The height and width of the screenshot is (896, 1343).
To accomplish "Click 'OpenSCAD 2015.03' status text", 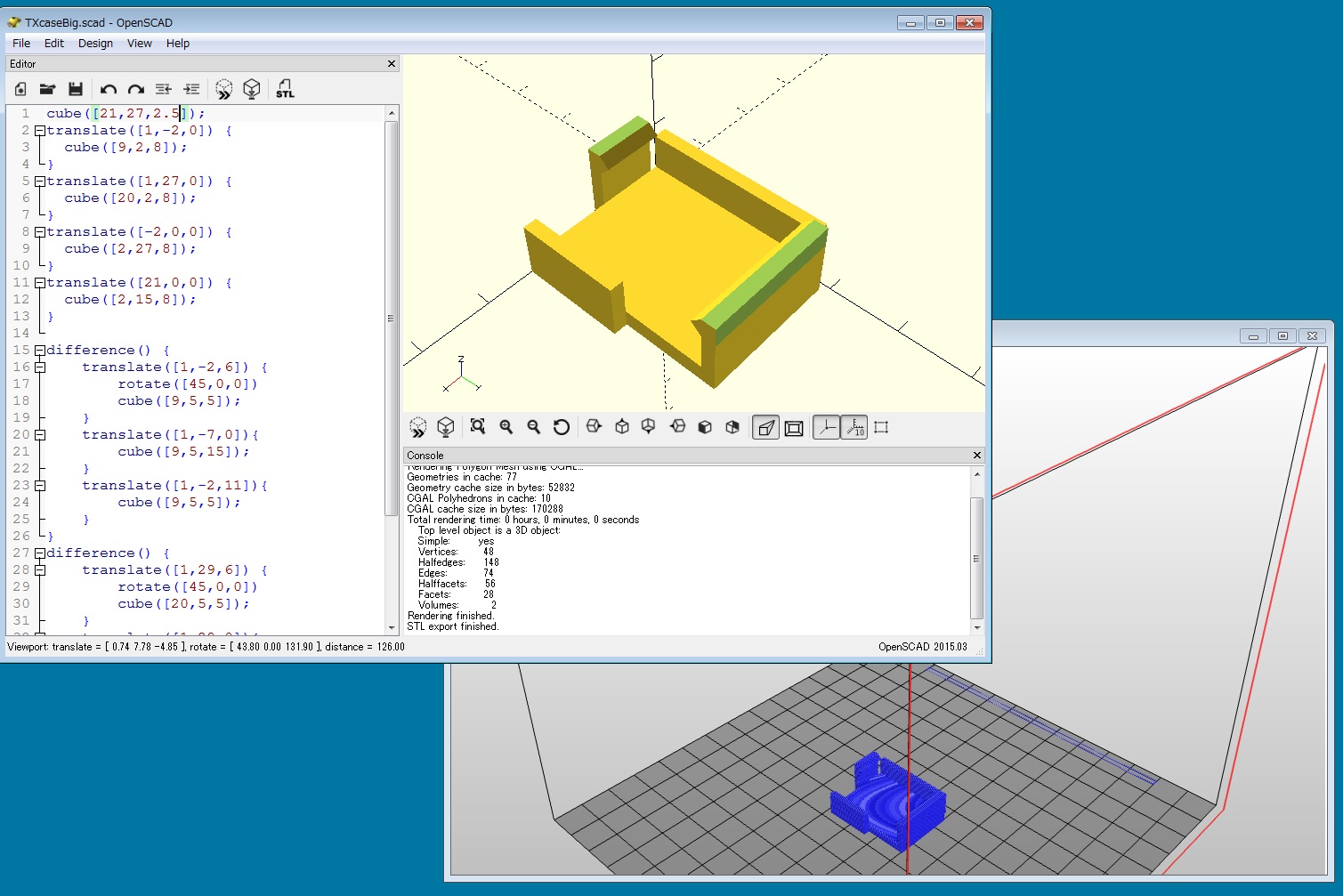I will coord(922,647).
